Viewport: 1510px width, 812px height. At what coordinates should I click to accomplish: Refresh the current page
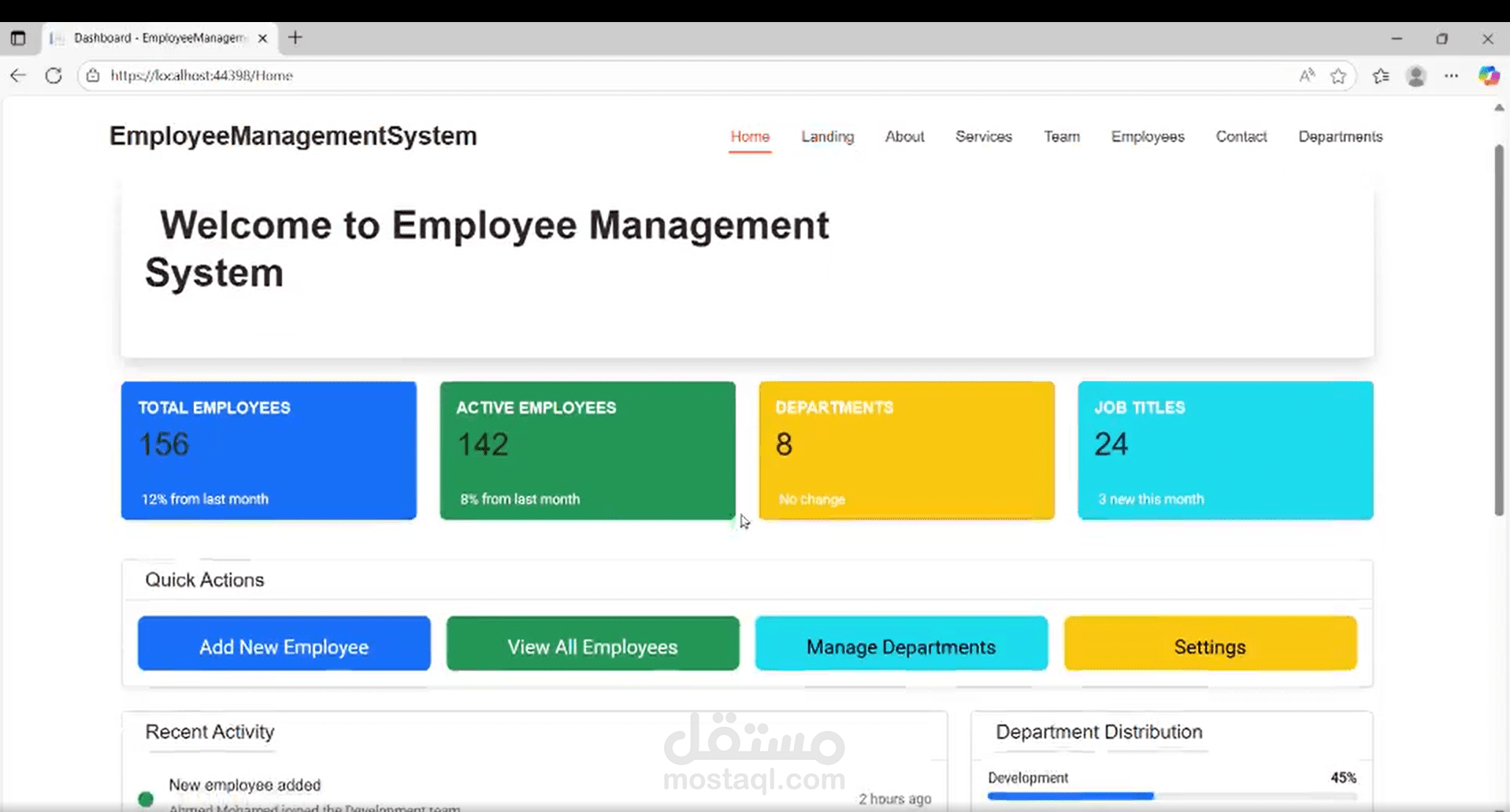(x=53, y=75)
